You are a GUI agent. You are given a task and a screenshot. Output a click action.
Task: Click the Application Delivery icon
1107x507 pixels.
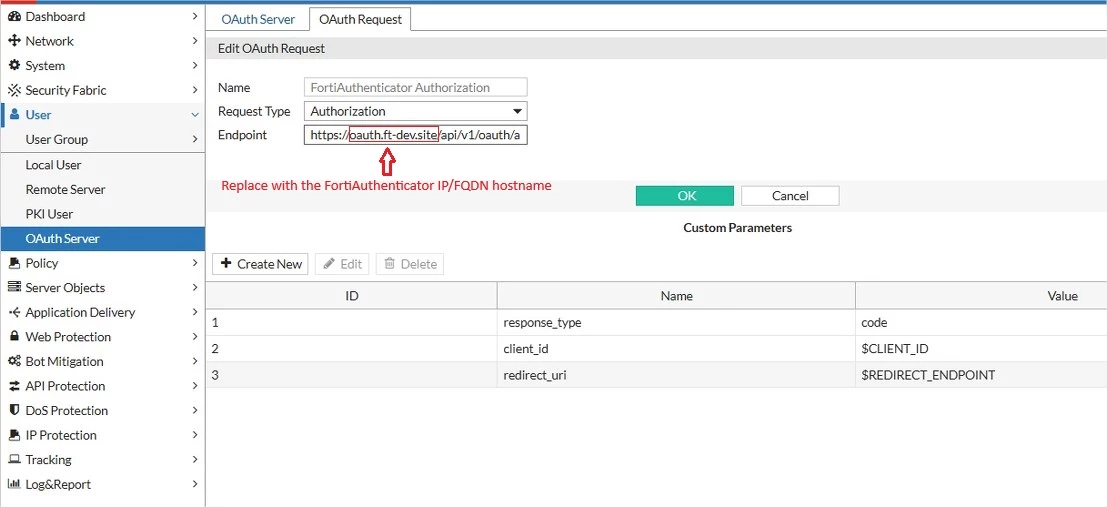[14, 312]
